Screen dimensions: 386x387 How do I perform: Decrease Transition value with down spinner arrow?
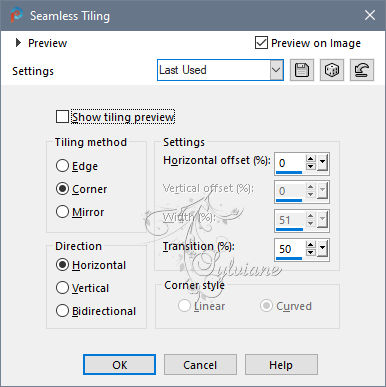click(311, 253)
